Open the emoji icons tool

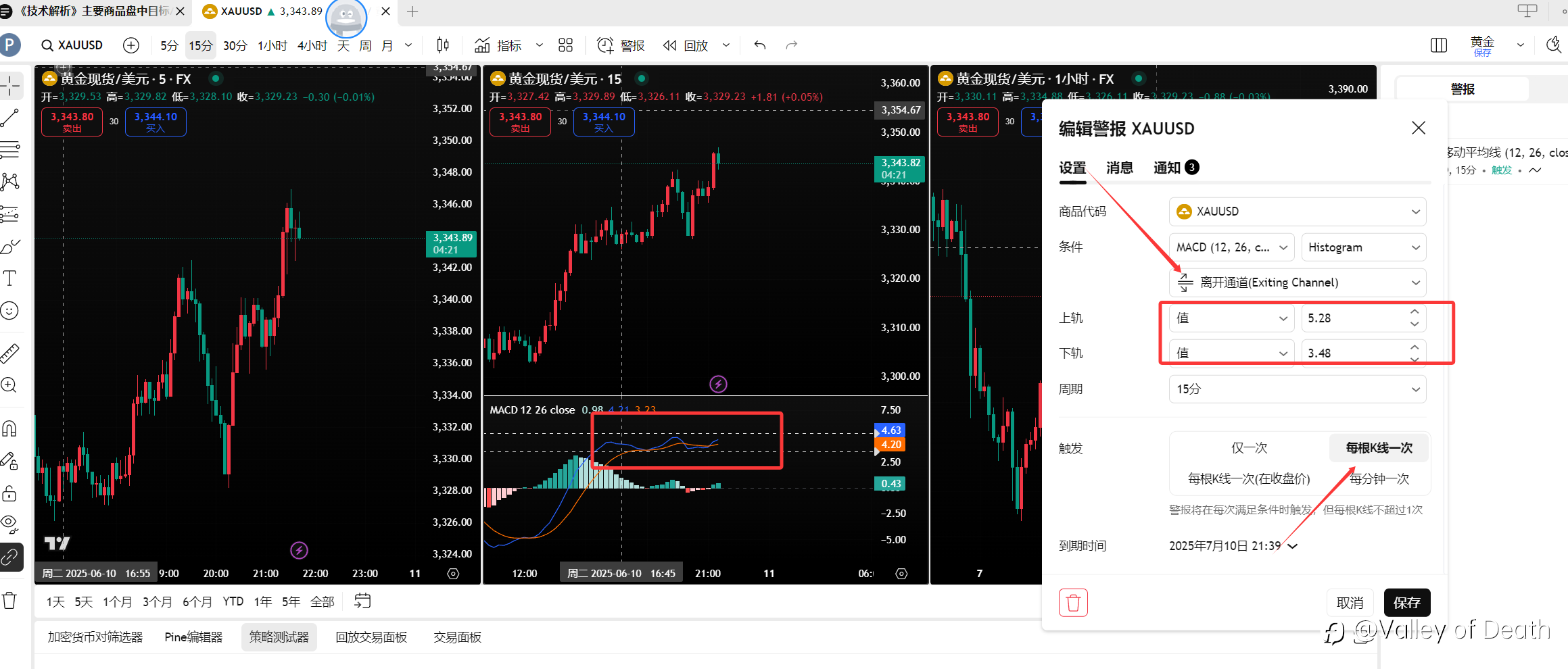point(10,310)
